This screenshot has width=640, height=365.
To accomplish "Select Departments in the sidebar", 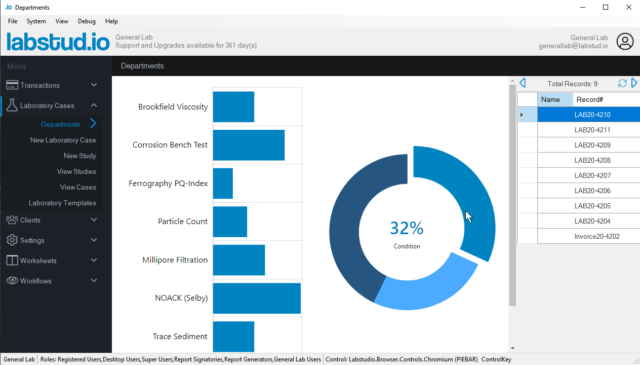I will point(60,125).
